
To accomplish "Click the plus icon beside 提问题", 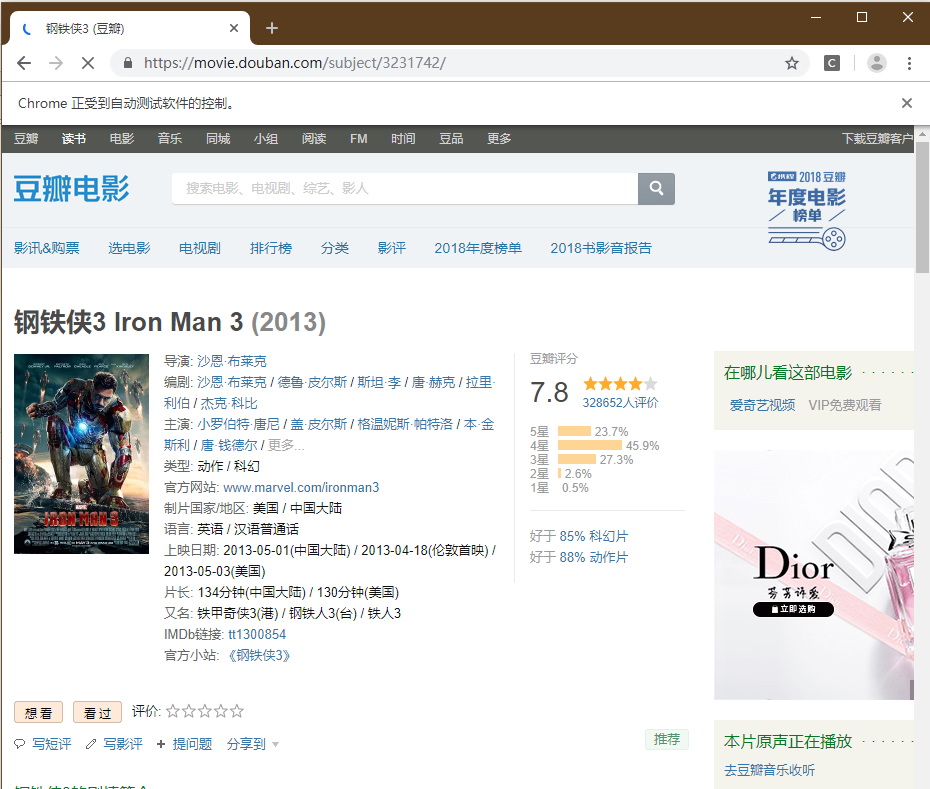I will [161, 744].
